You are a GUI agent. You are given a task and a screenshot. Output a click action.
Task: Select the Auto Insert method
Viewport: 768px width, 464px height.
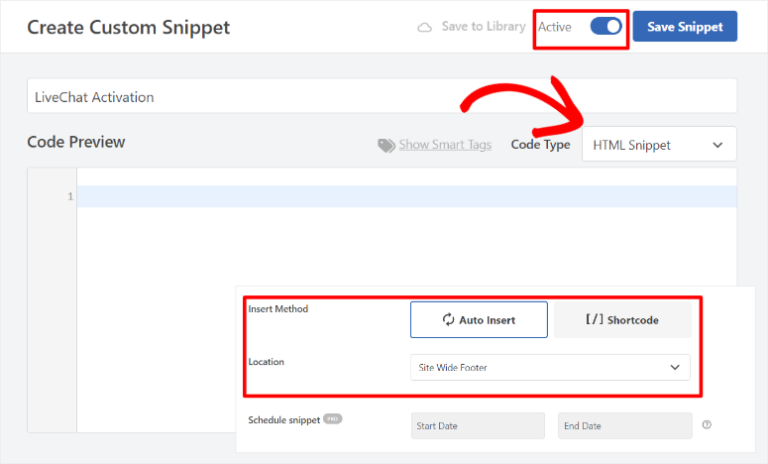point(479,320)
